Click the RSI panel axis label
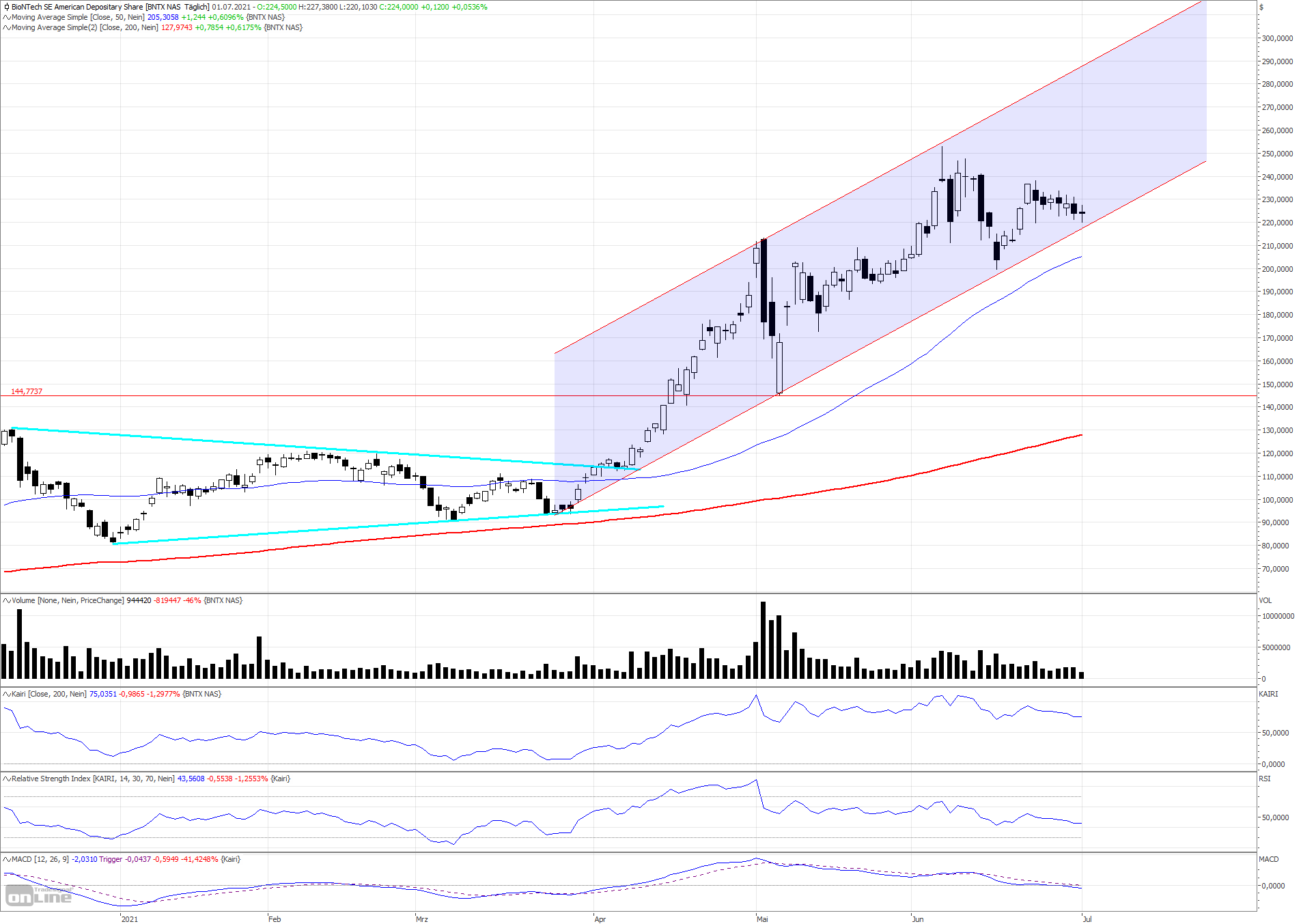The width and height of the screenshot is (1301, 924). tap(1265, 779)
